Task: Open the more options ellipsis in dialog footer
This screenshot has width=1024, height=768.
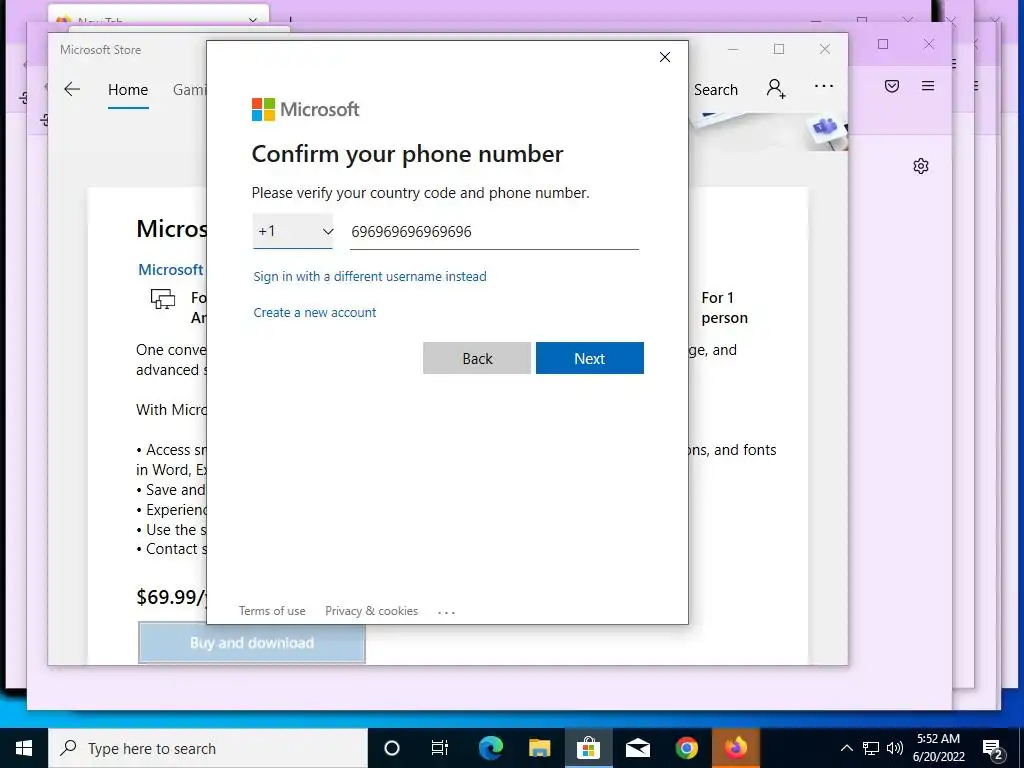Action: 447,612
